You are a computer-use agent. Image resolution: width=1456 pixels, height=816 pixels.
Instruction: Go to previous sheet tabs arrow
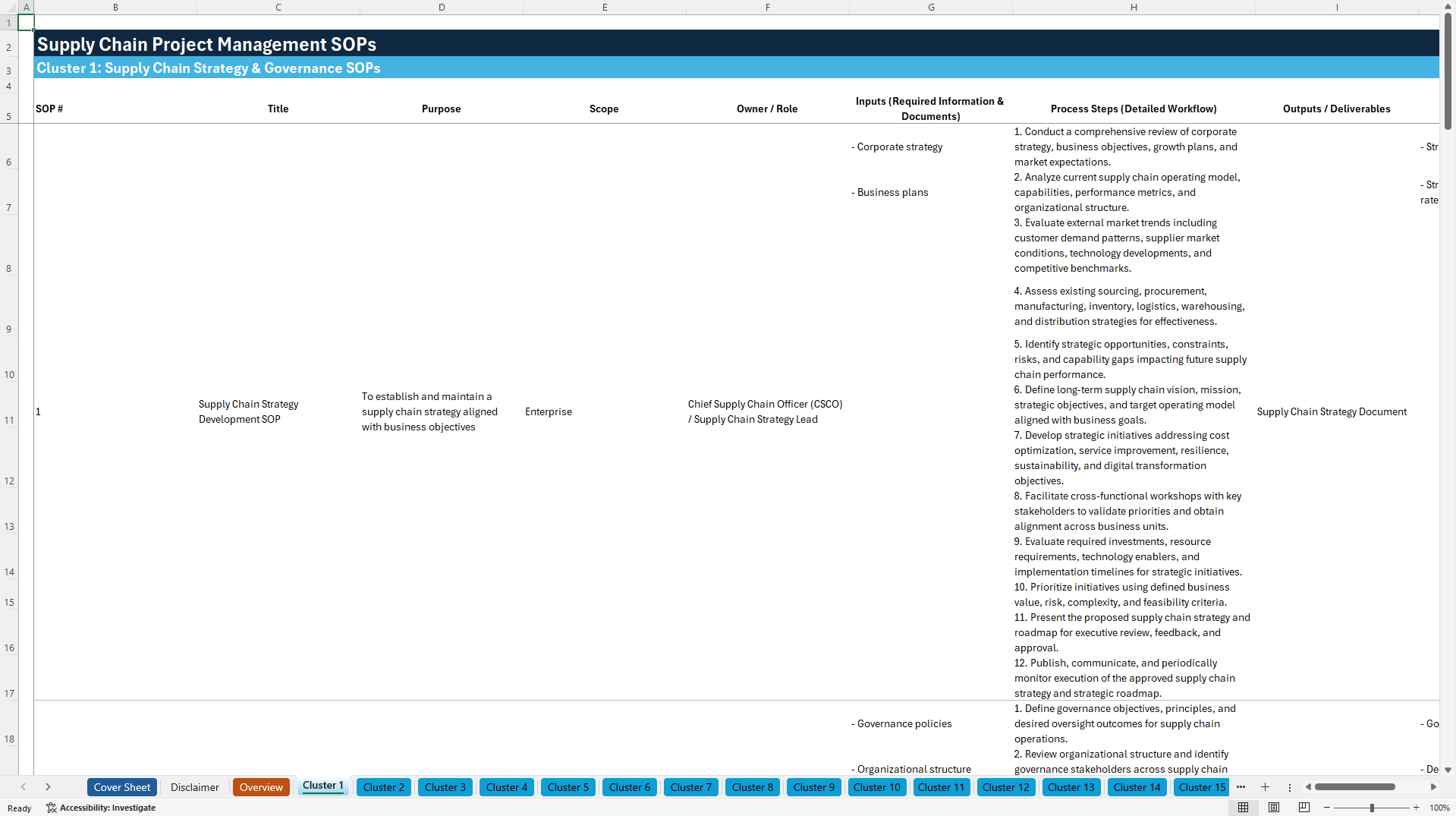click(24, 787)
